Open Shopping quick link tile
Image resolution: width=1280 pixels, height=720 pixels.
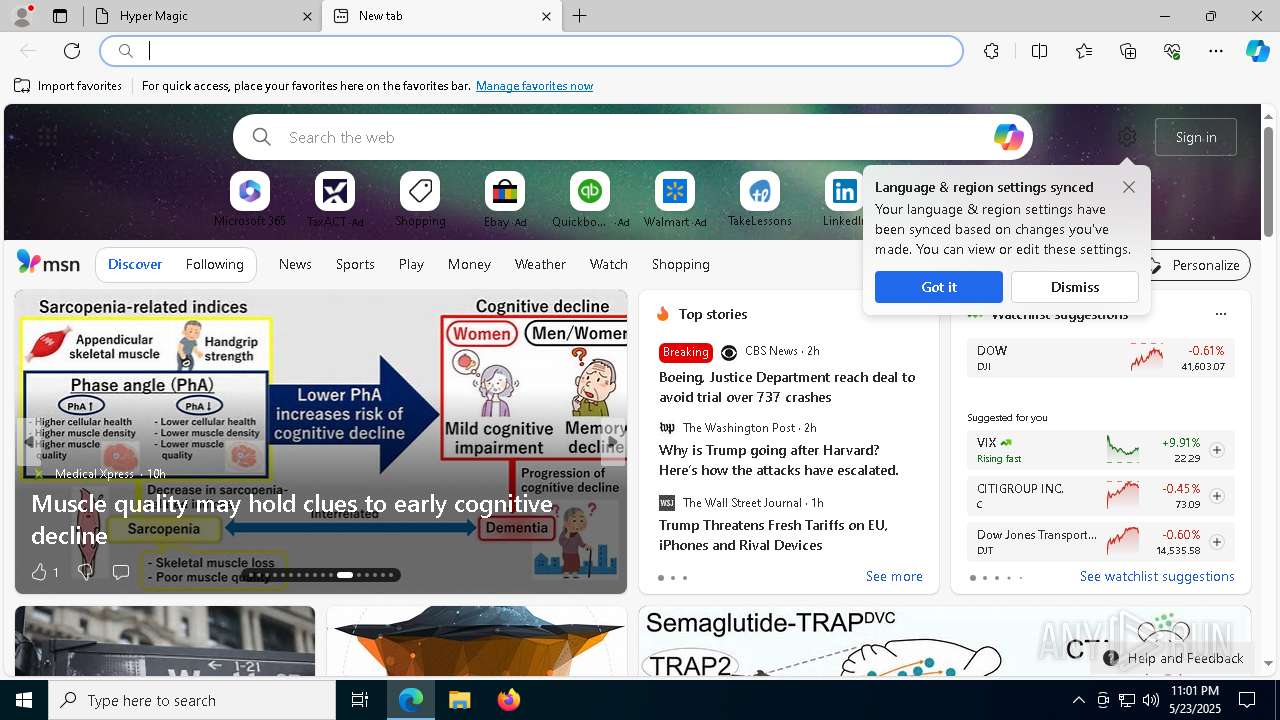point(420,200)
